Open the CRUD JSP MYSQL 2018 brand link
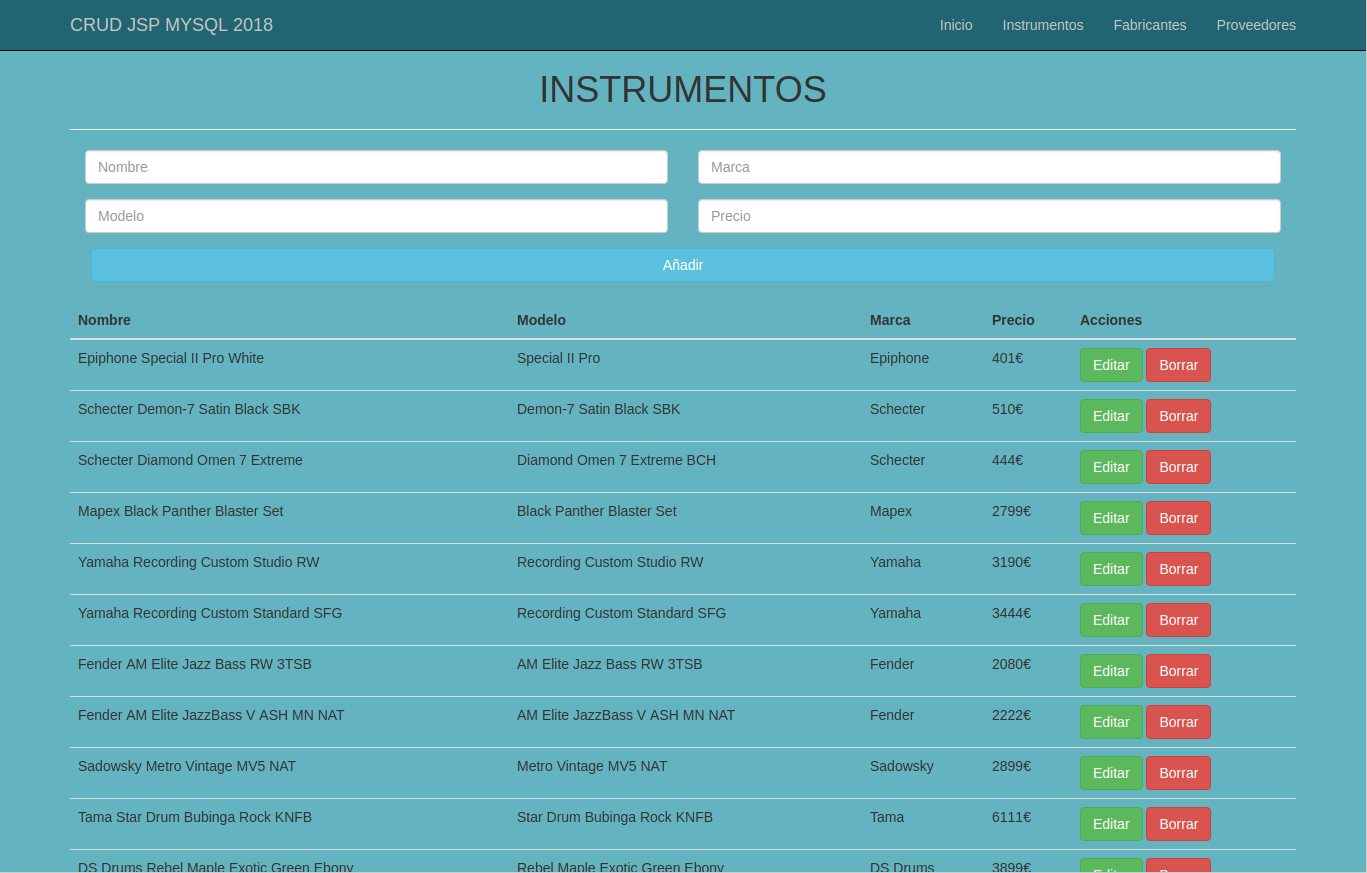Screen dimensions: 1367x873 tap(171, 25)
